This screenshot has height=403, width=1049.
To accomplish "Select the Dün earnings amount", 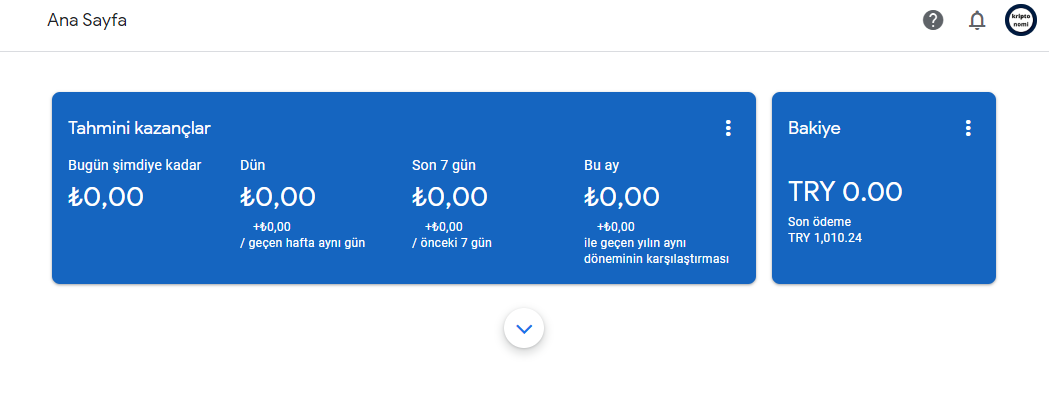I will 278,197.
